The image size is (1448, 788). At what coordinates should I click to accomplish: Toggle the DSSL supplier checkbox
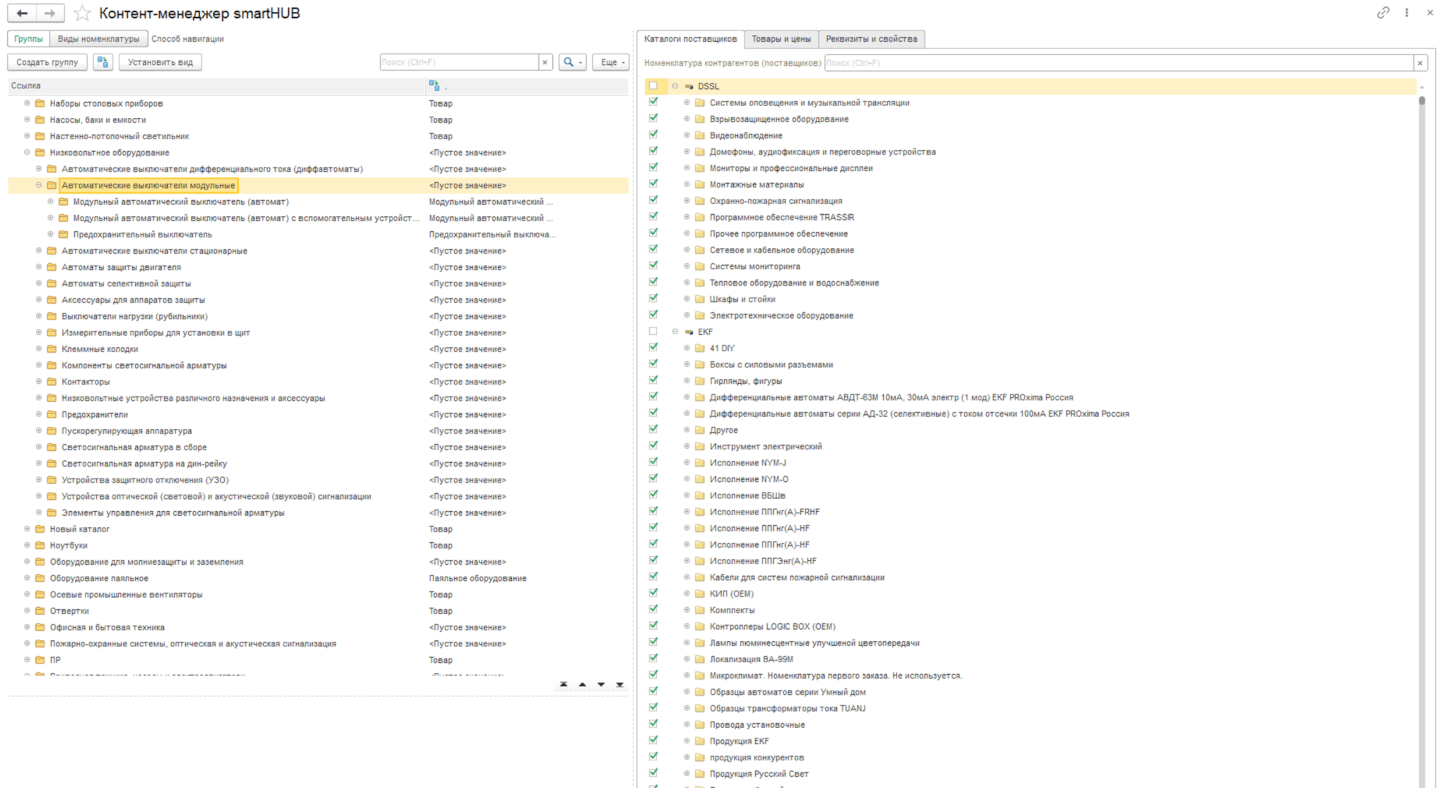pos(653,86)
